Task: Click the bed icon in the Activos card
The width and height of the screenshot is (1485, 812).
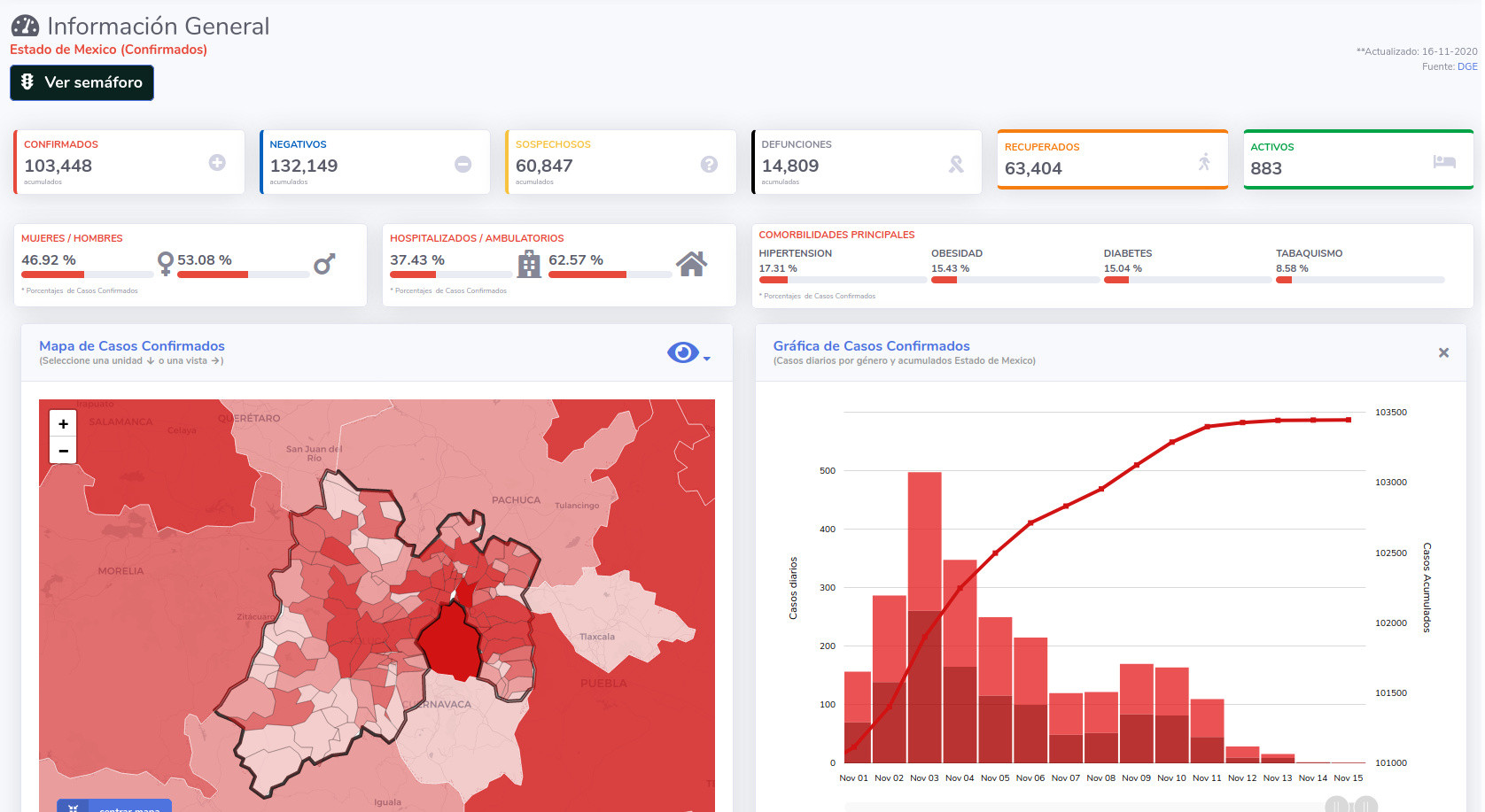Action: (1444, 161)
